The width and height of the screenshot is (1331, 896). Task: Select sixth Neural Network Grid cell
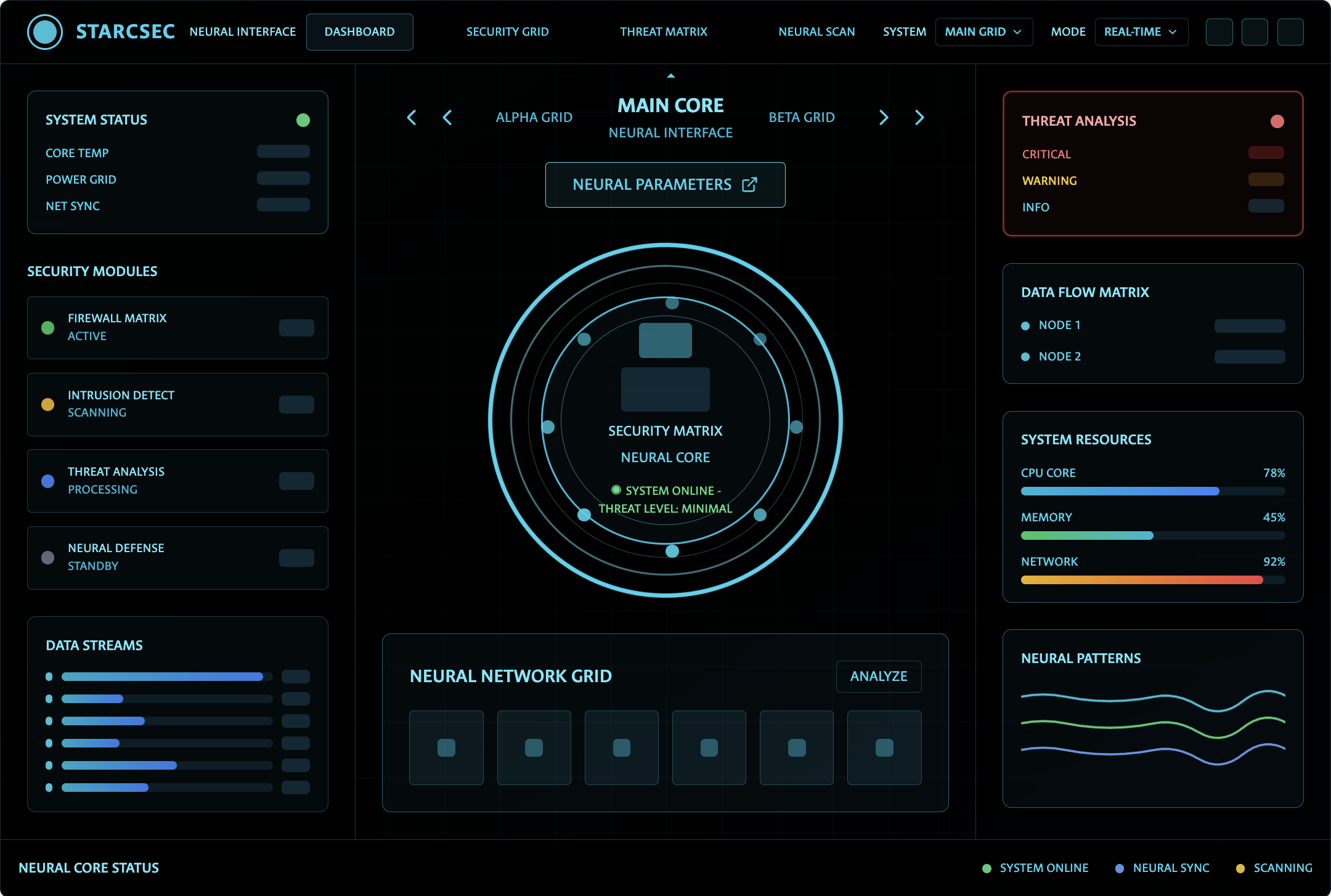point(884,747)
